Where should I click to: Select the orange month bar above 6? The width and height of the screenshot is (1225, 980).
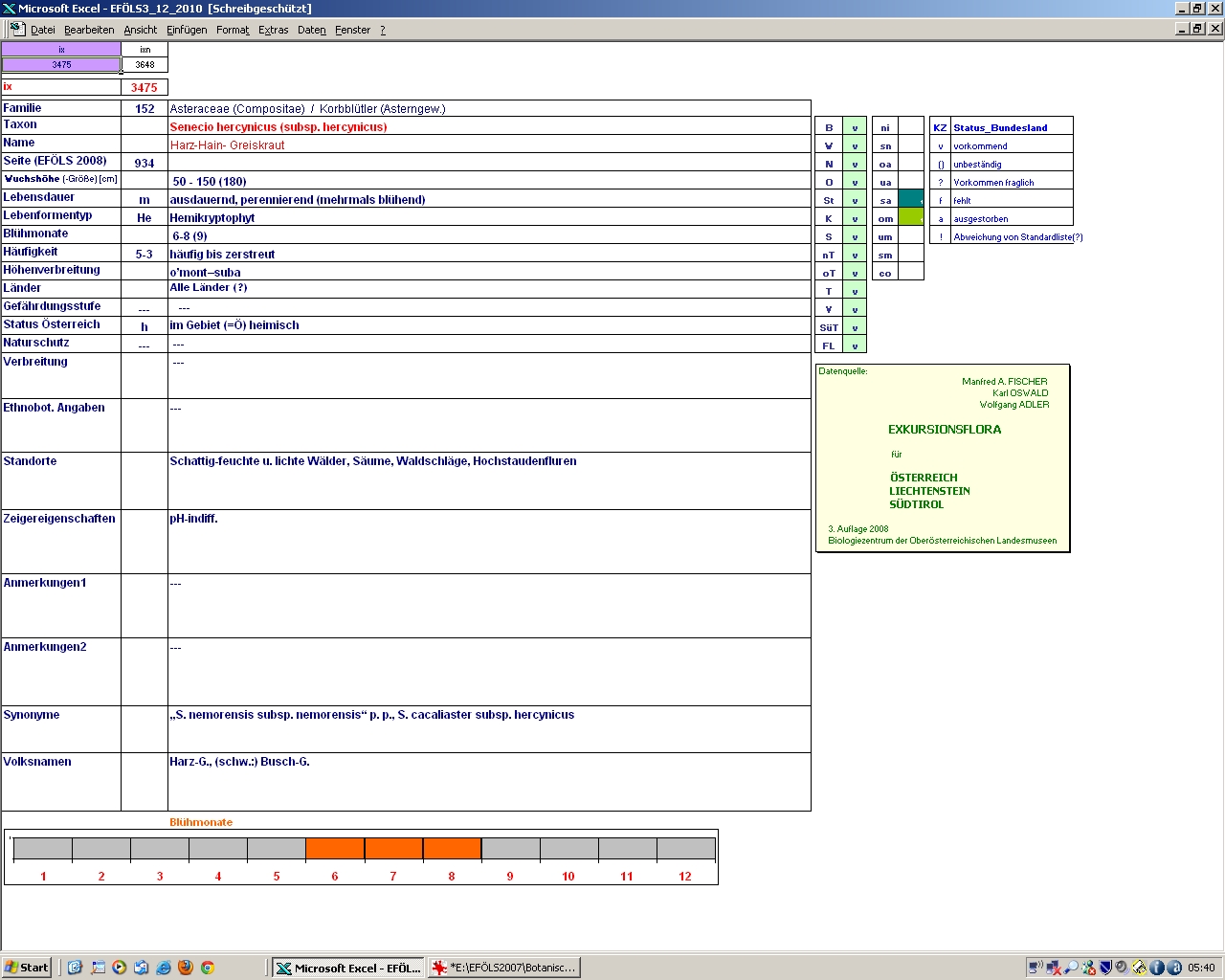335,849
